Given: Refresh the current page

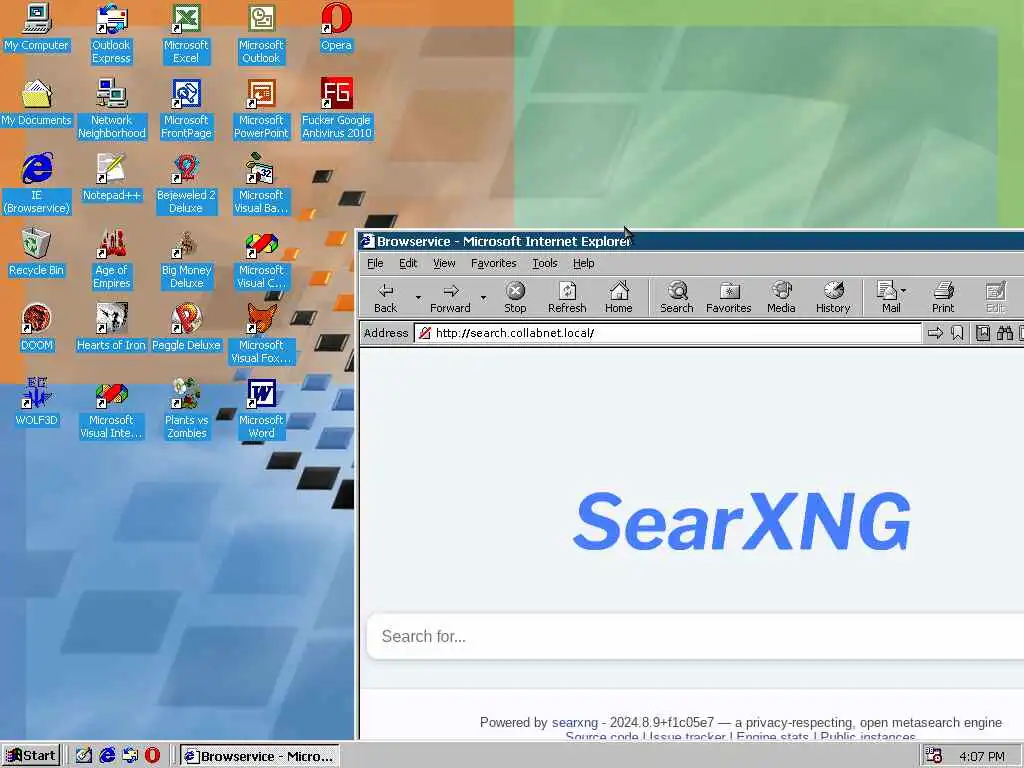Looking at the screenshot, I should coord(567,297).
